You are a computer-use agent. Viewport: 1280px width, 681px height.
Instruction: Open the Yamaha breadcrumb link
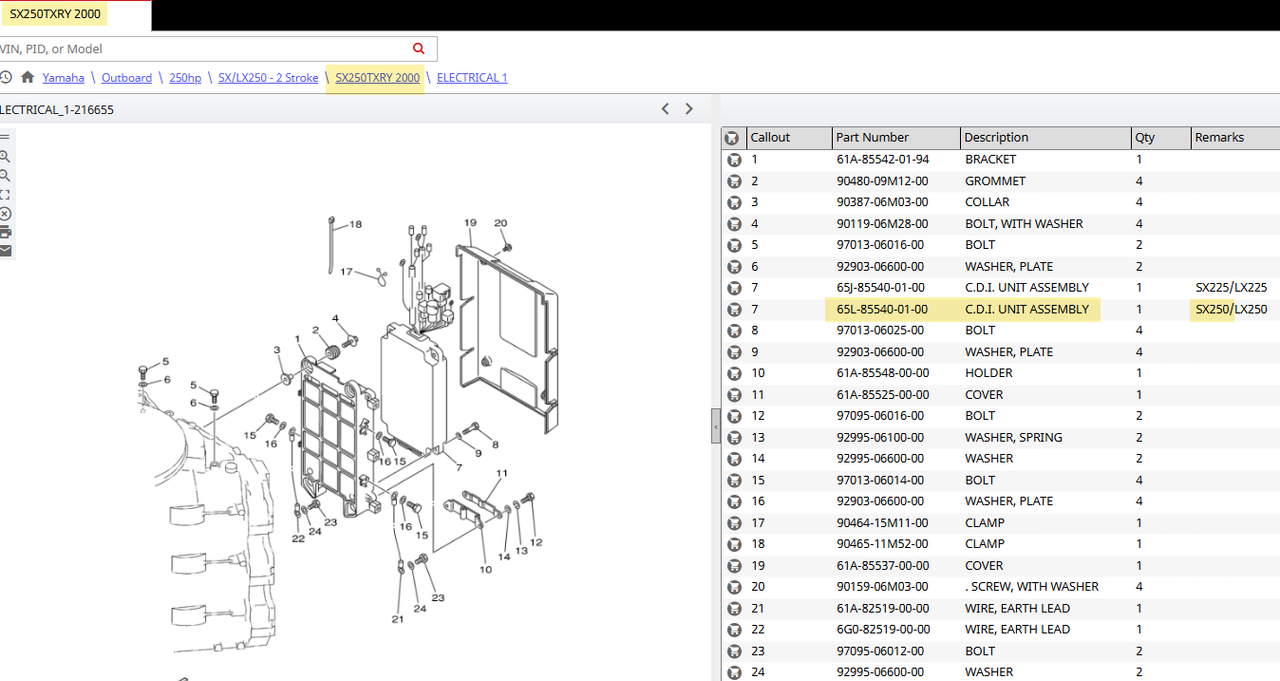coord(63,77)
